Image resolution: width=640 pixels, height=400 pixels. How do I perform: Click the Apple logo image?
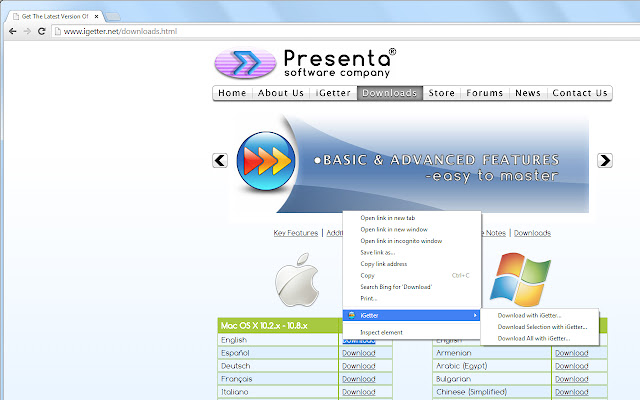pyautogui.click(x=297, y=280)
